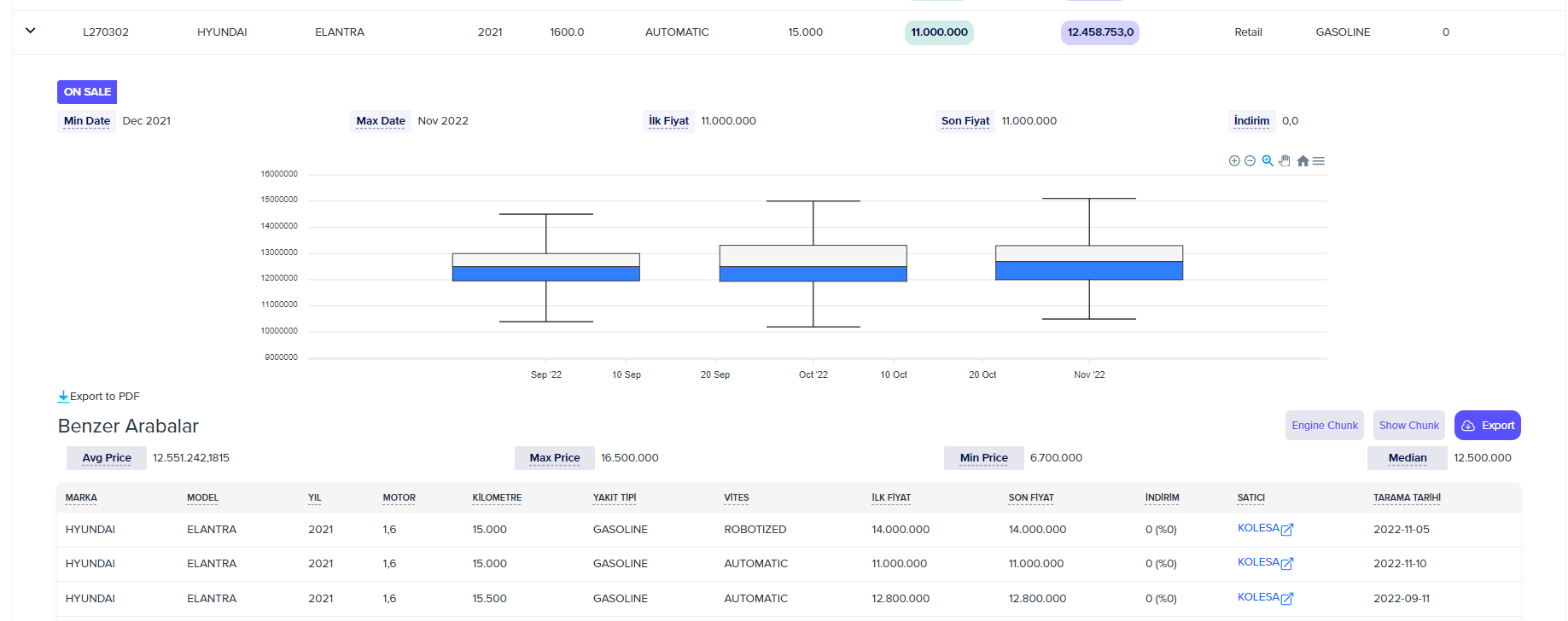Sort by SATICI column header
1568x621 pixels.
pyautogui.click(x=1250, y=497)
